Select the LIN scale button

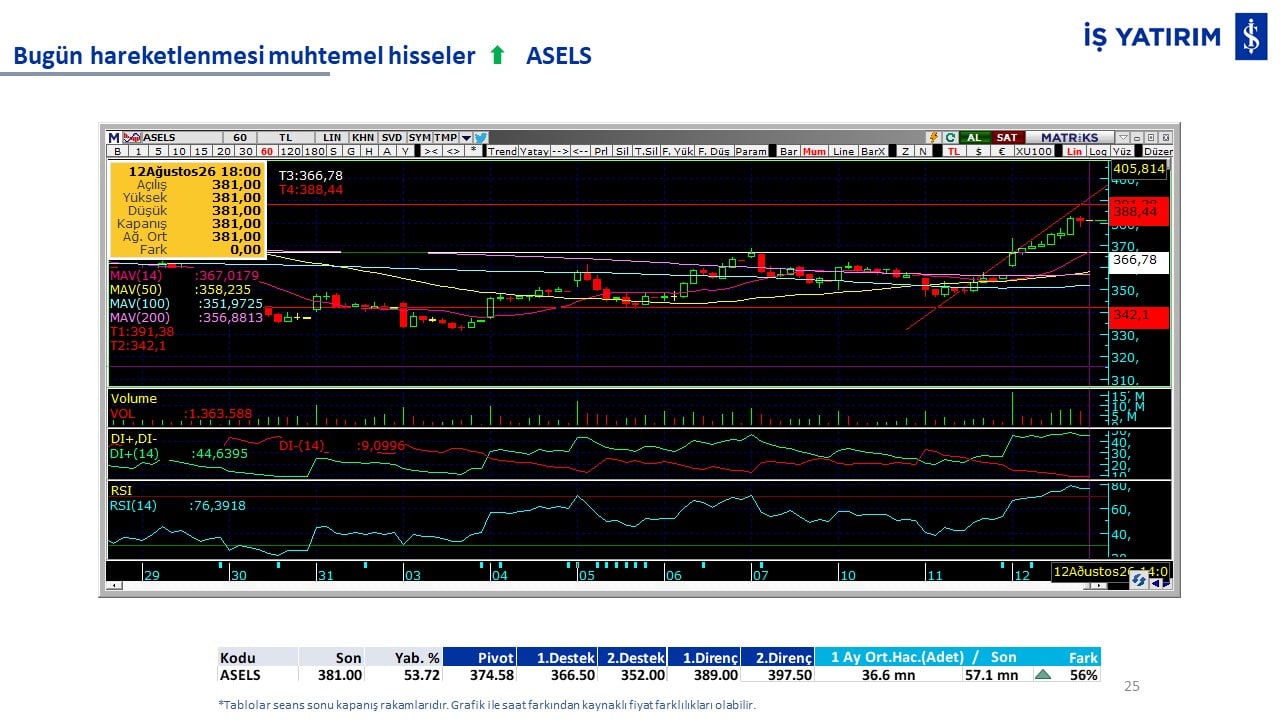click(x=332, y=137)
